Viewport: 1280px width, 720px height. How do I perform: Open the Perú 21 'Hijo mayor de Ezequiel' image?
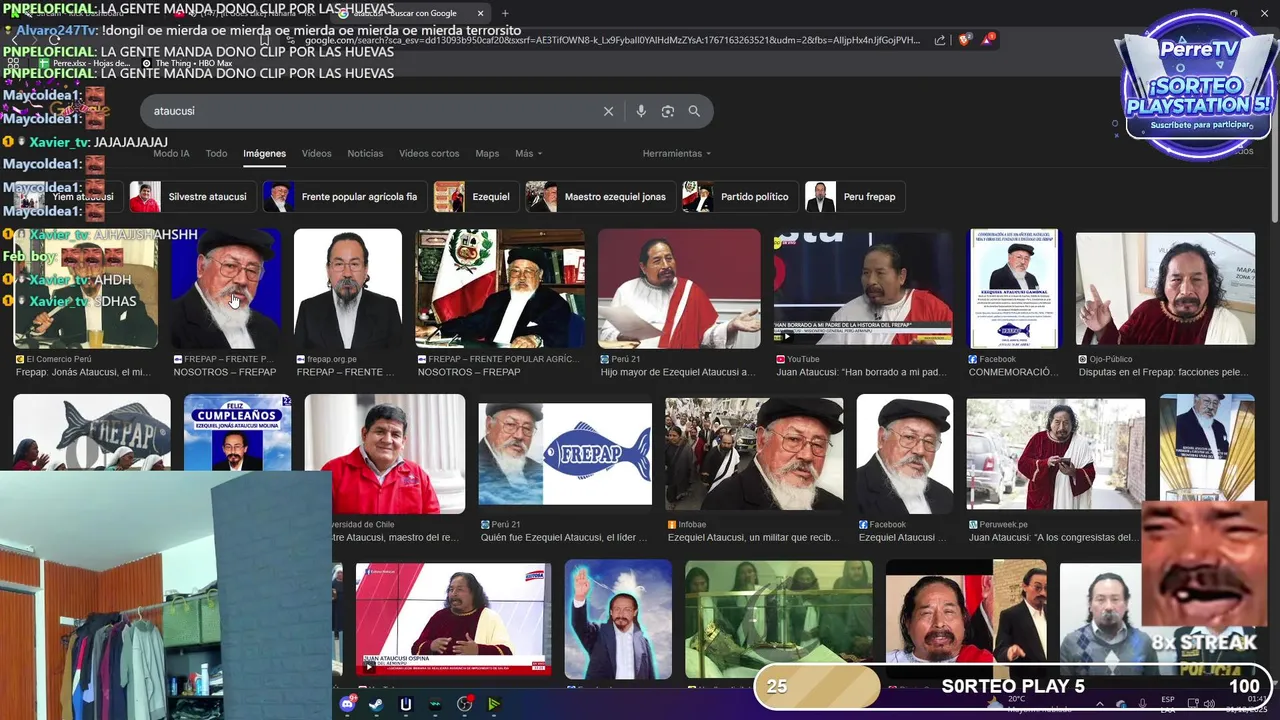(x=679, y=288)
